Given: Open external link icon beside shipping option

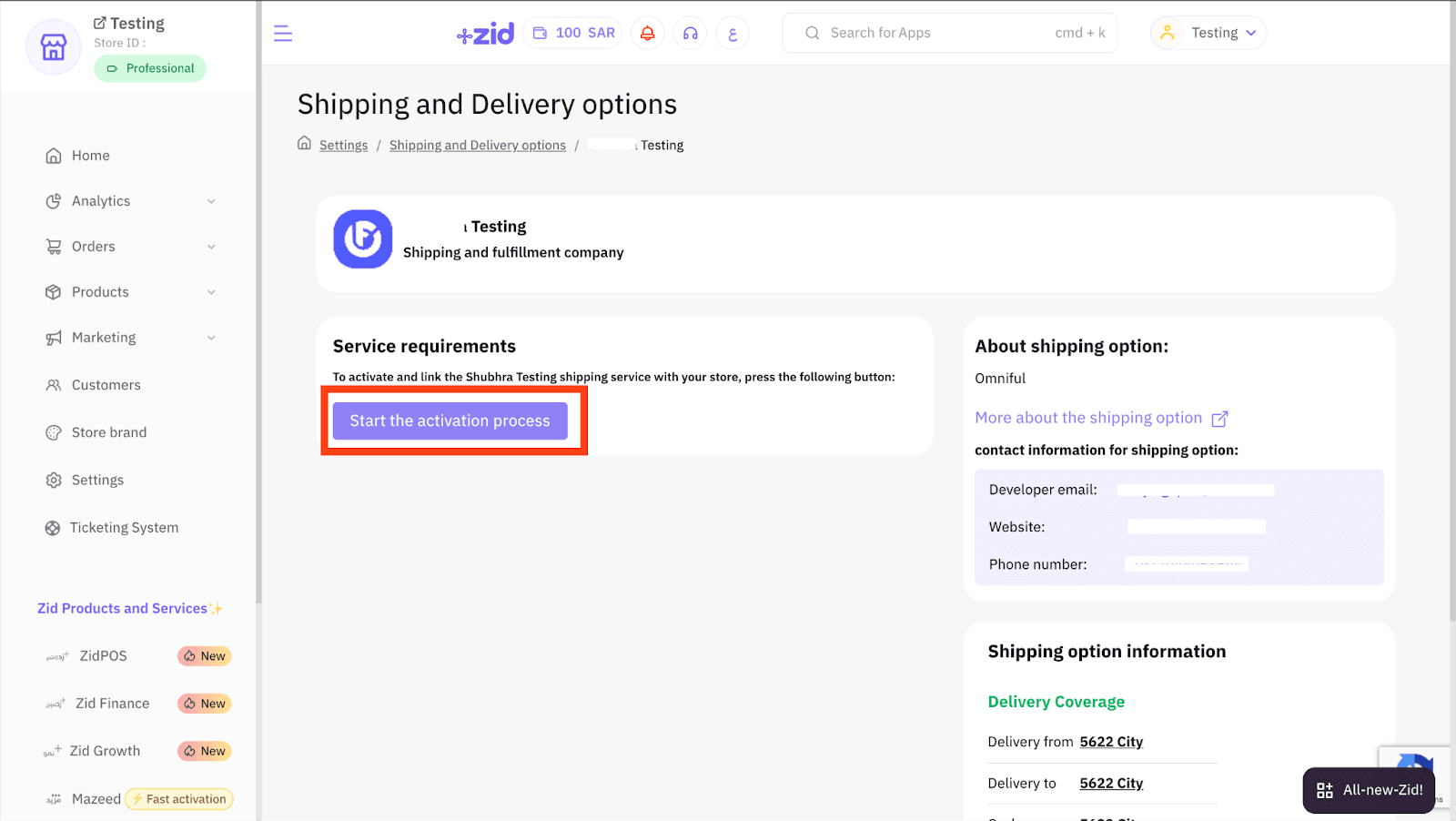Looking at the screenshot, I should pos(1219,419).
